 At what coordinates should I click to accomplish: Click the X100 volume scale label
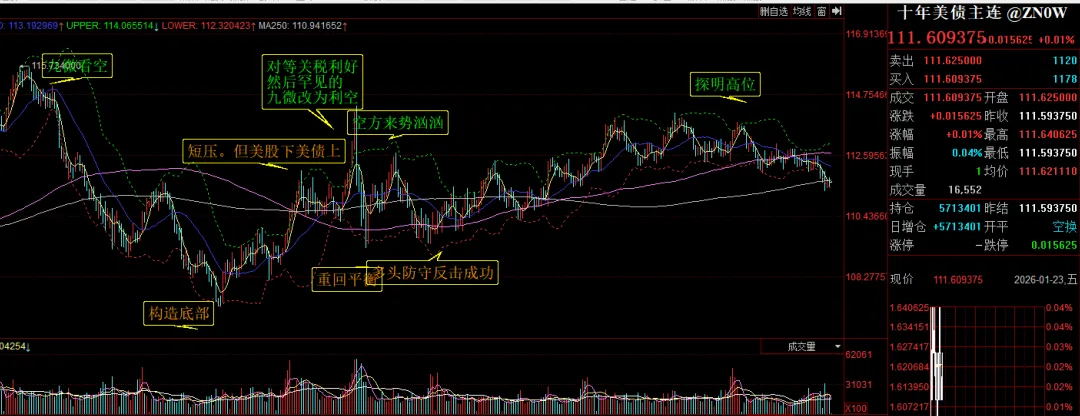click(857, 408)
